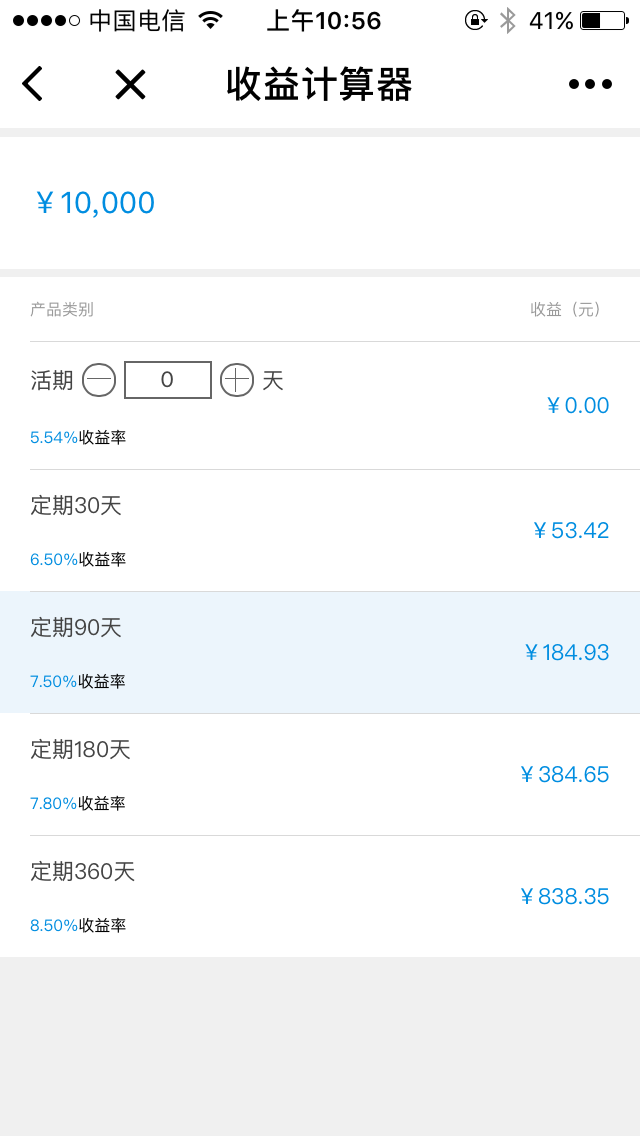Tap the ￥0.00 current-deposit earnings

click(578, 405)
